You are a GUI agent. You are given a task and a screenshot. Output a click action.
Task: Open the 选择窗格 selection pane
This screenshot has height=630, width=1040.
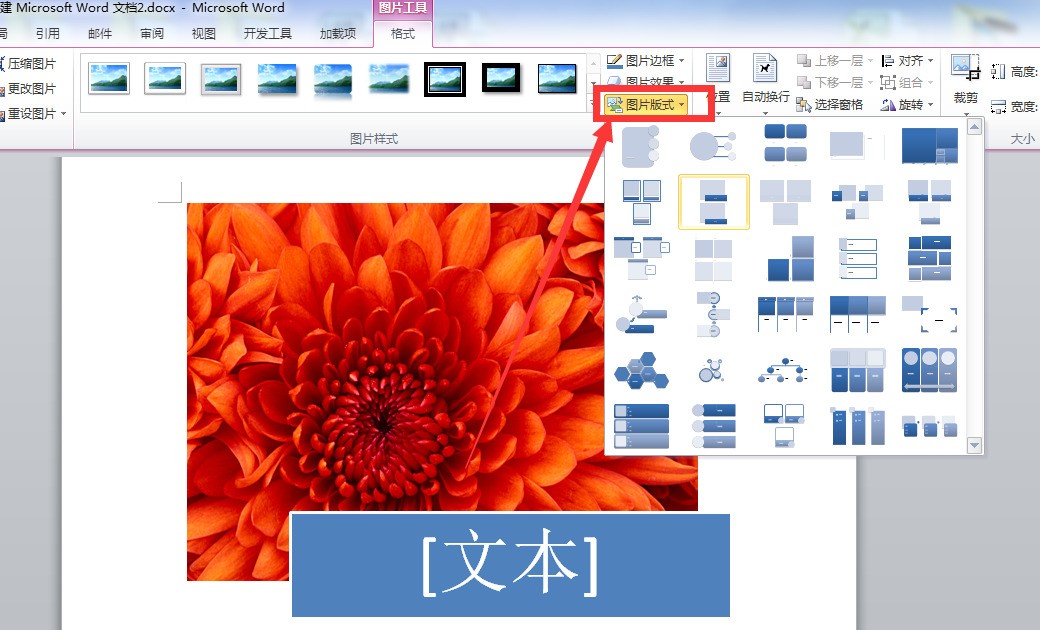830,105
